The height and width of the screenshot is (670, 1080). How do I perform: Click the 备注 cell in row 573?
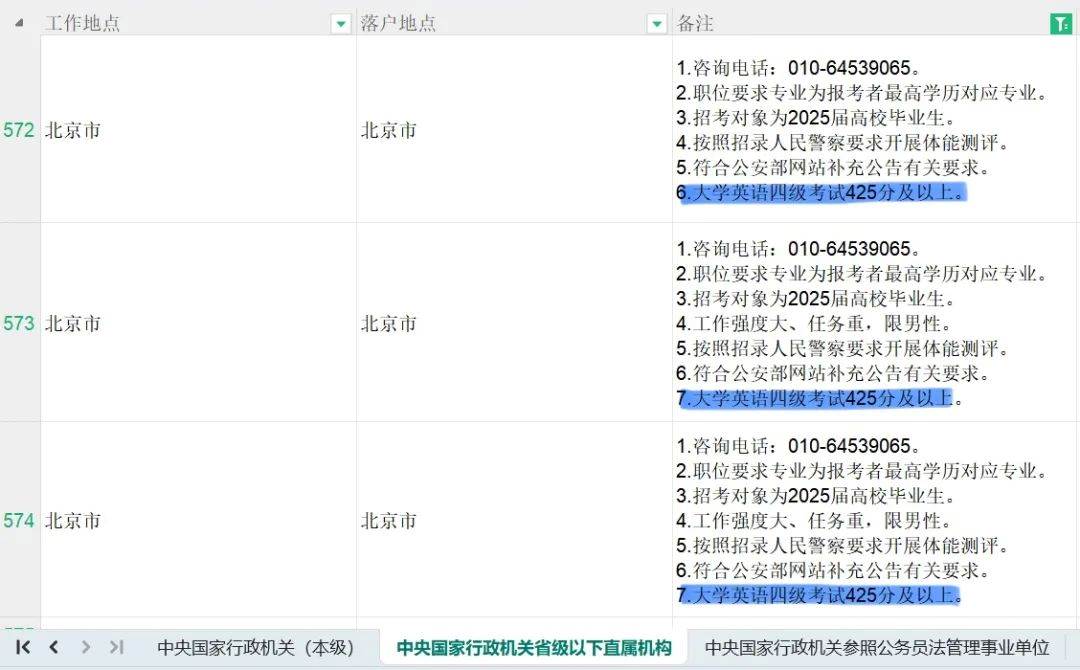coord(874,323)
